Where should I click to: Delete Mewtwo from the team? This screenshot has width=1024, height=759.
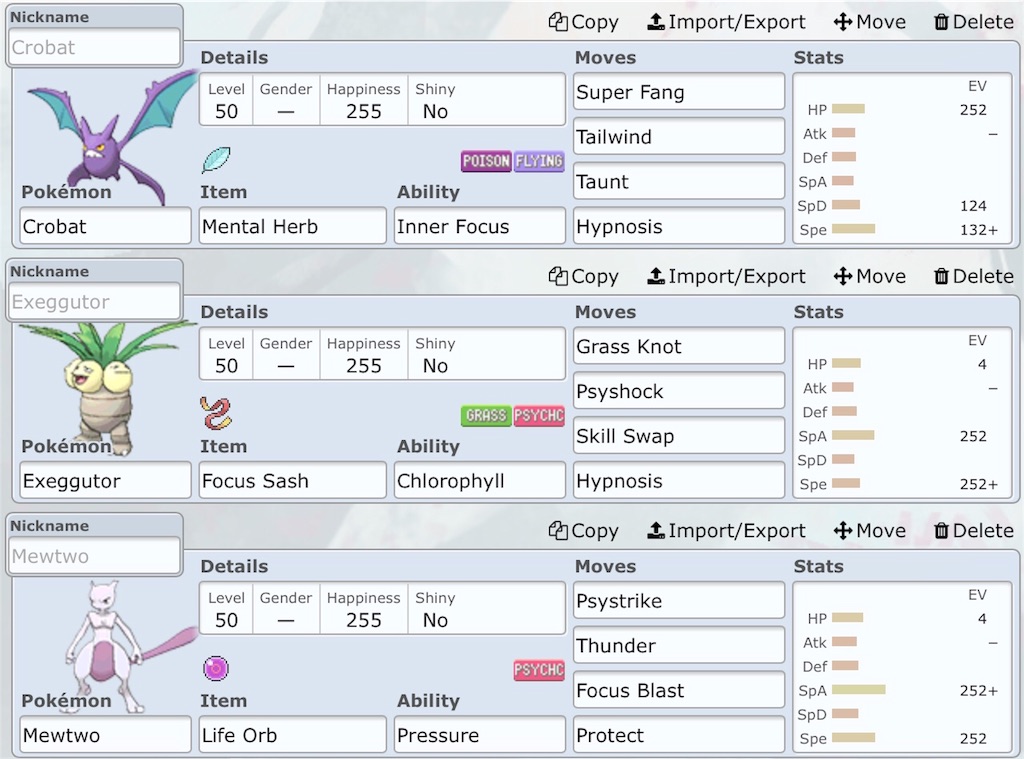point(973,531)
